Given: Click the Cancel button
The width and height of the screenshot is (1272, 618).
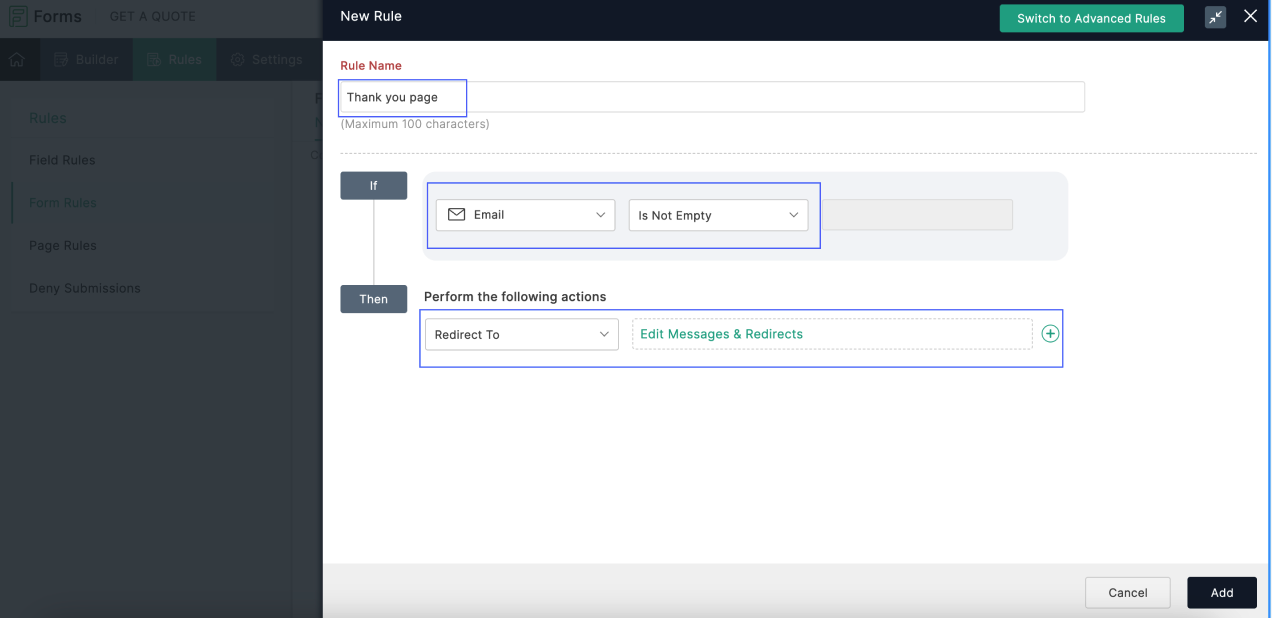Looking at the screenshot, I should [1127, 592].
